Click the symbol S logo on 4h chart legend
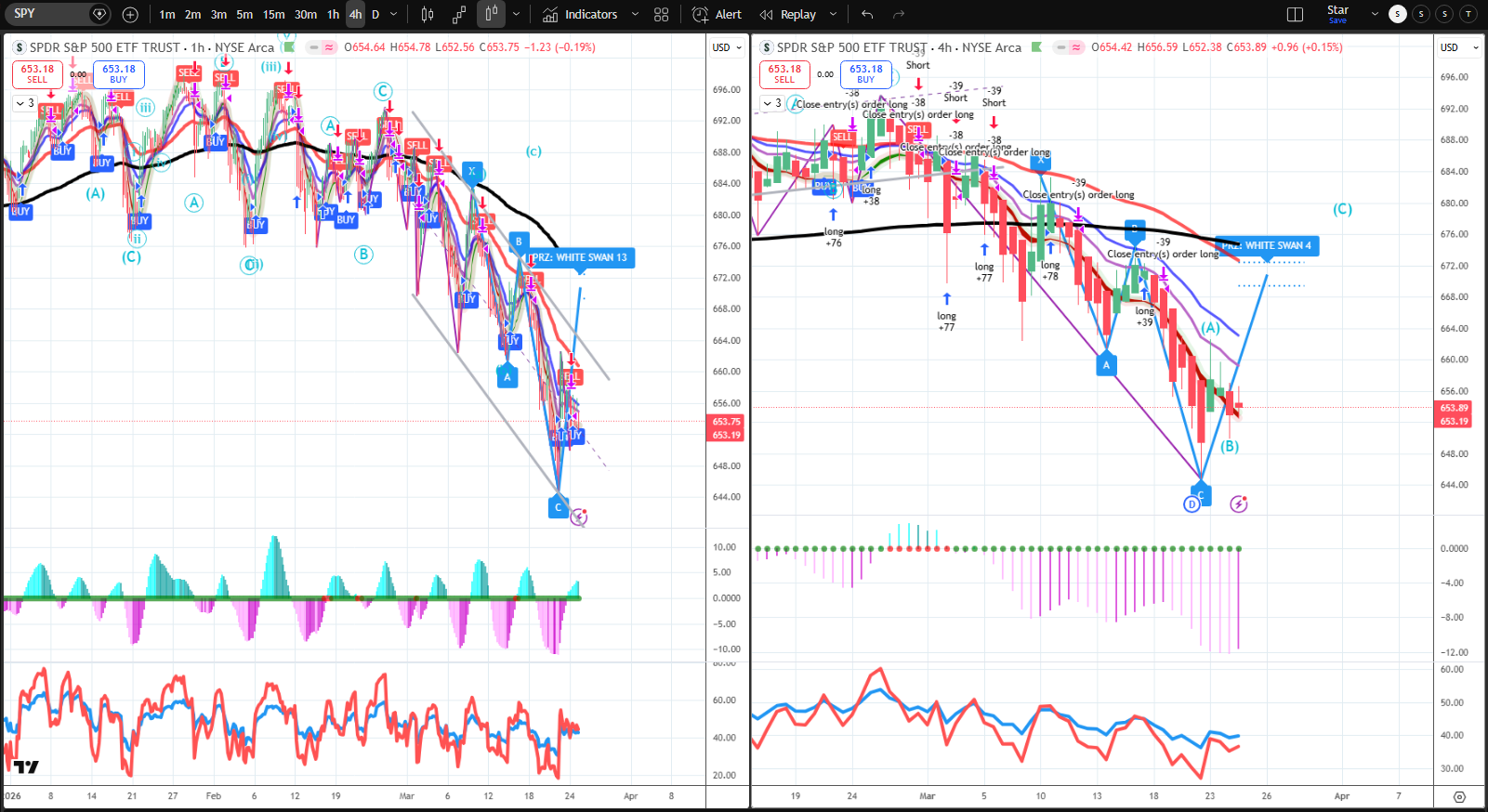1488x812 pixels. (767, 47)
